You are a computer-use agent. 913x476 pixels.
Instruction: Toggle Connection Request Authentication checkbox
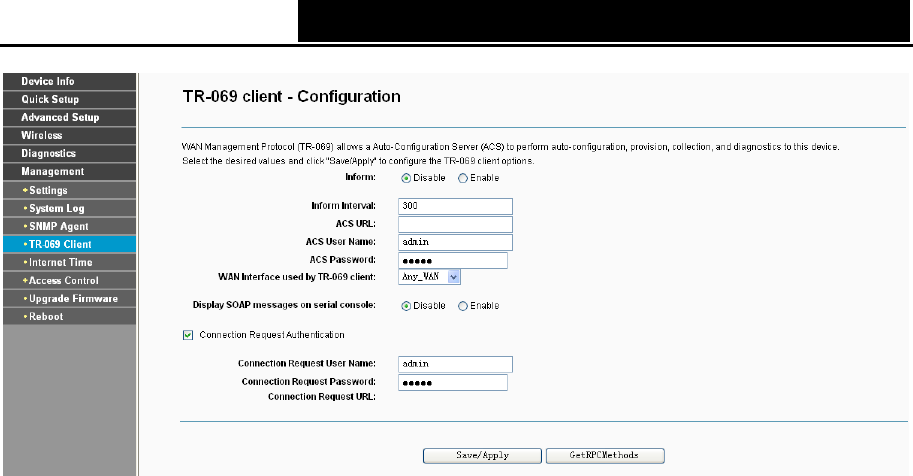click(188, 335)
